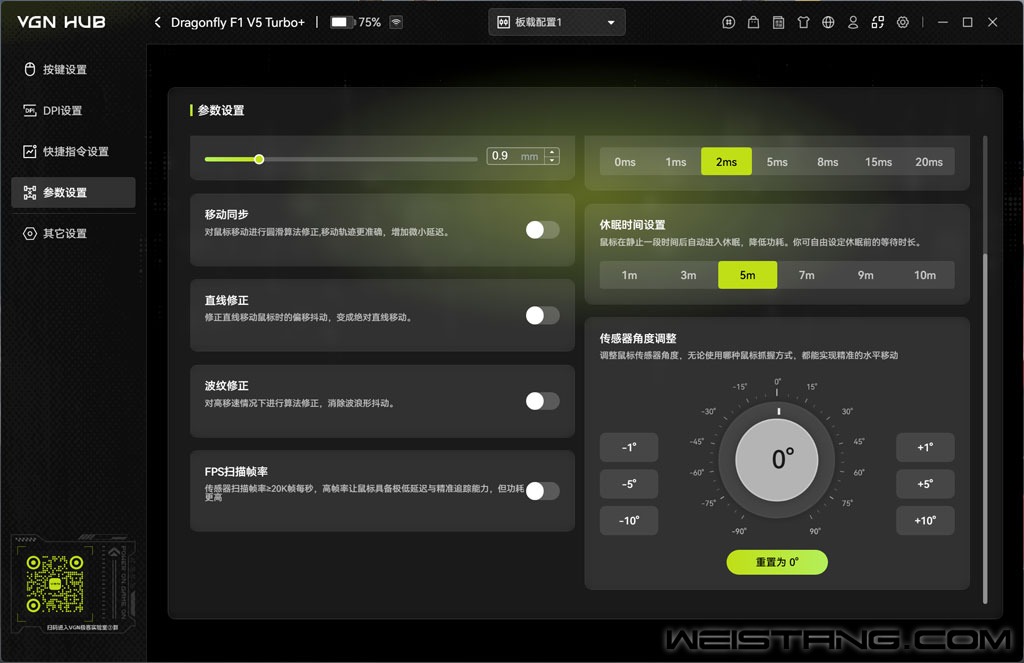The image size is (1024, 663).
Task: Set sleep time to 7m
Action: 807,275
